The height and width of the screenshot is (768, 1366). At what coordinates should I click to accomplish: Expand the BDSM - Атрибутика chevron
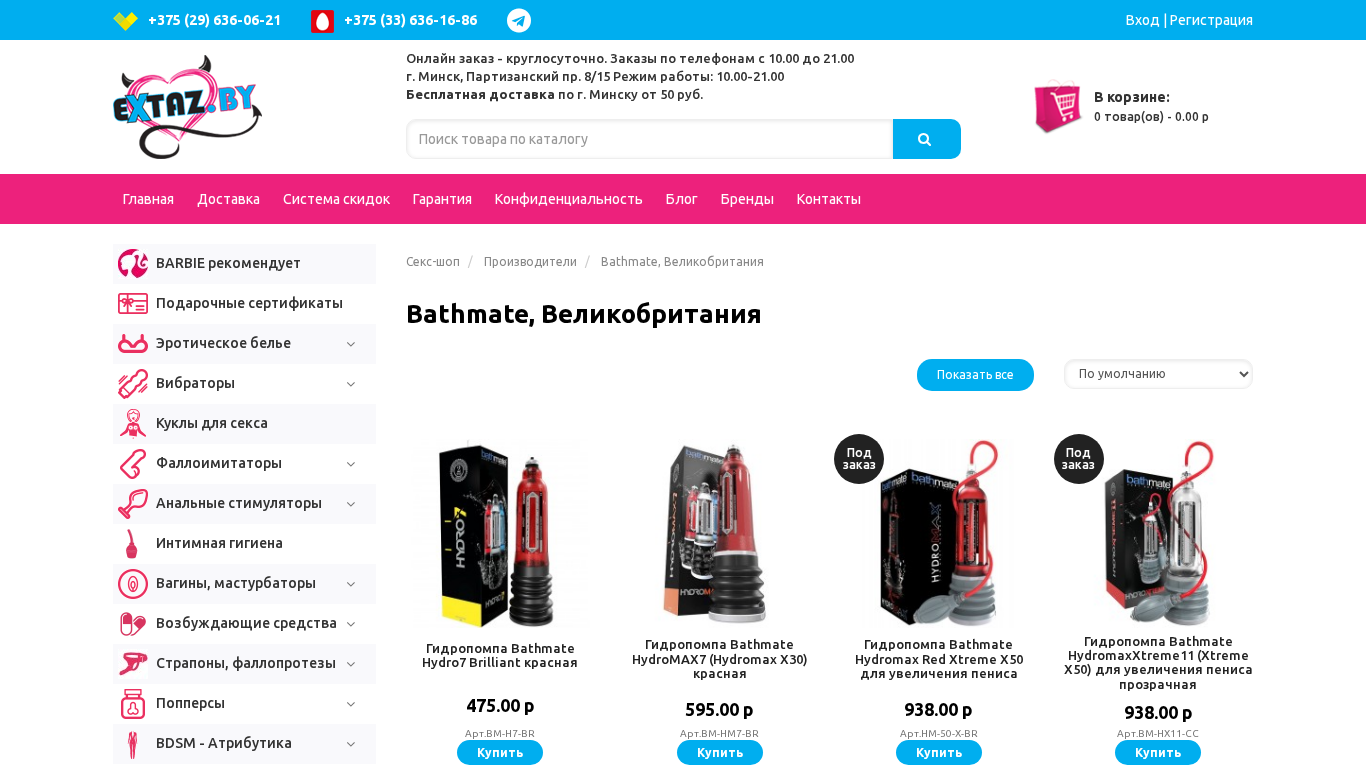351,744
